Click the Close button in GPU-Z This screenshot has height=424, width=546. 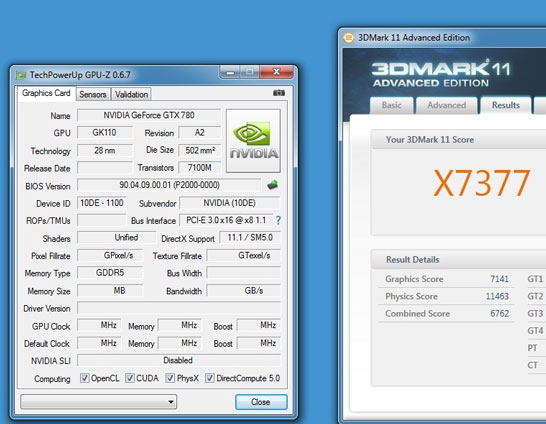261,402
